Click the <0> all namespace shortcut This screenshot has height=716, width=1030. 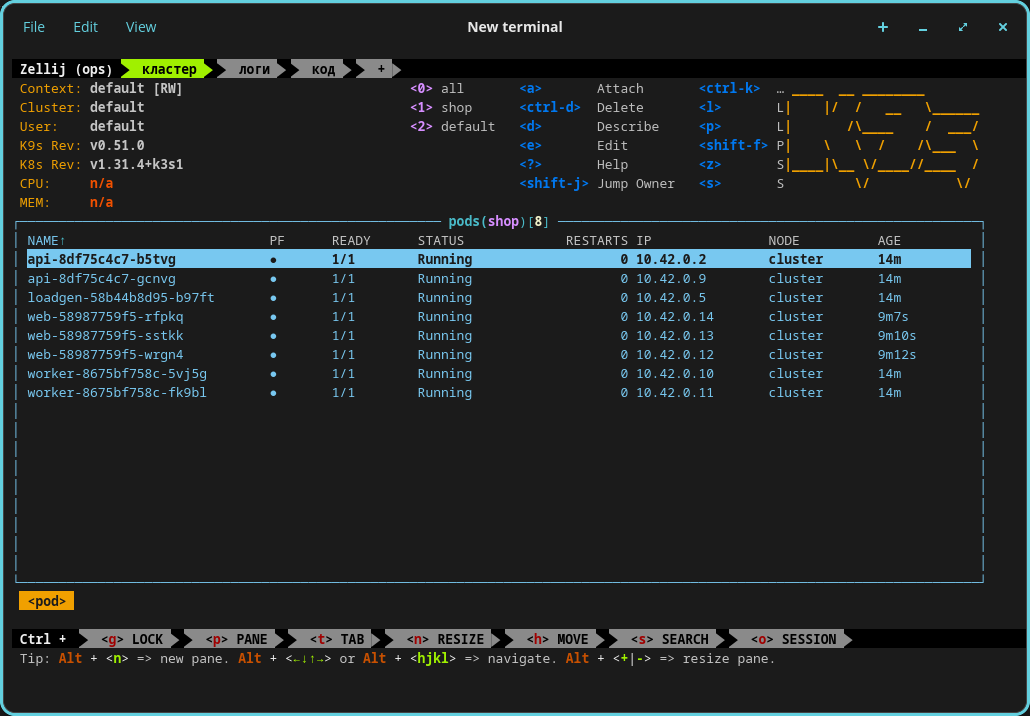437,88
